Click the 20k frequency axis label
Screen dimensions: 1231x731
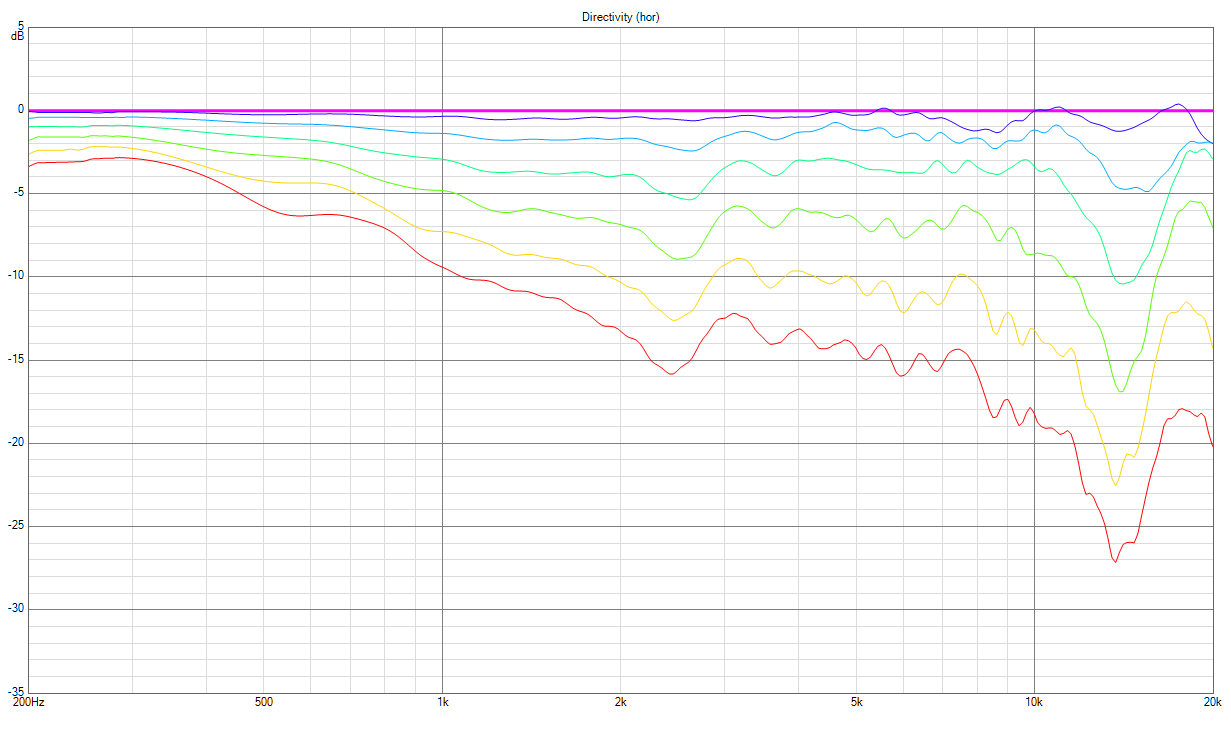(1211, 702)
